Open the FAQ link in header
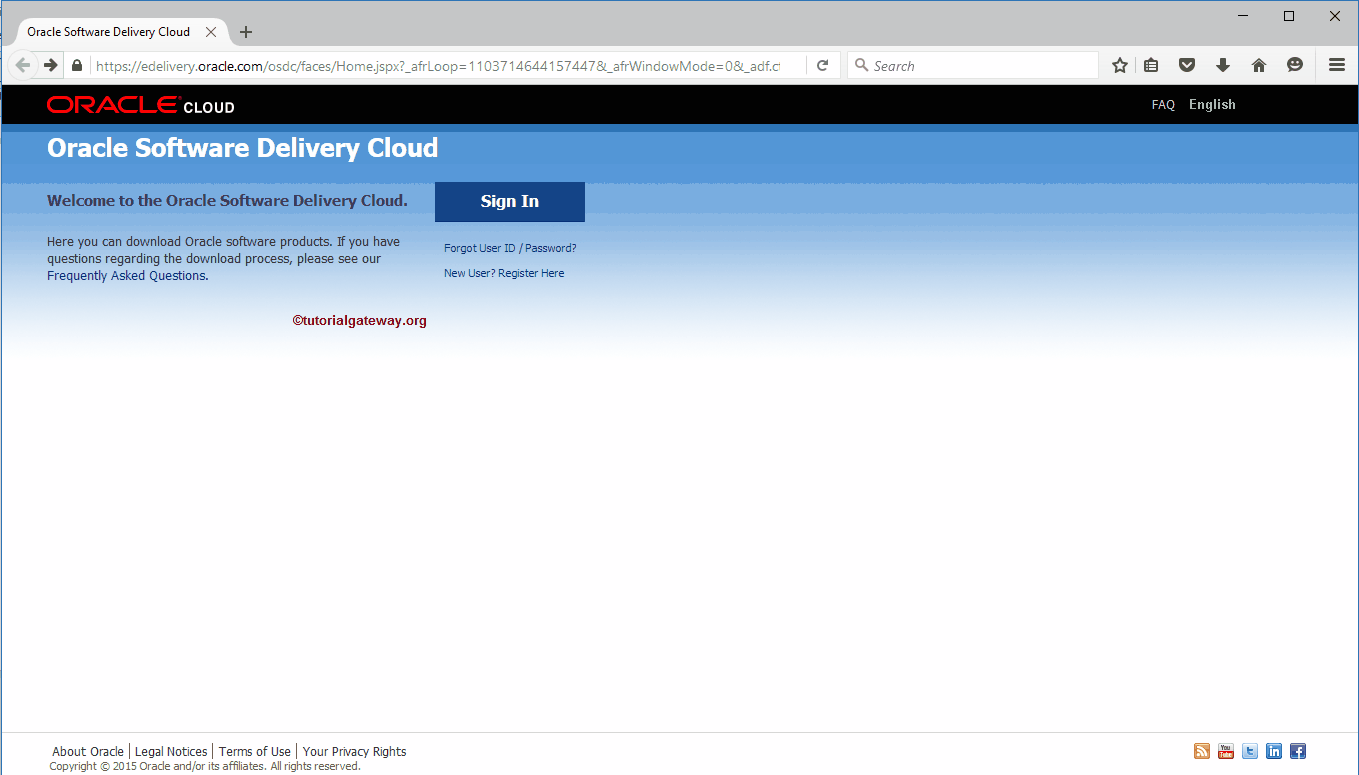1359x775 pixels. point(1163,105)
